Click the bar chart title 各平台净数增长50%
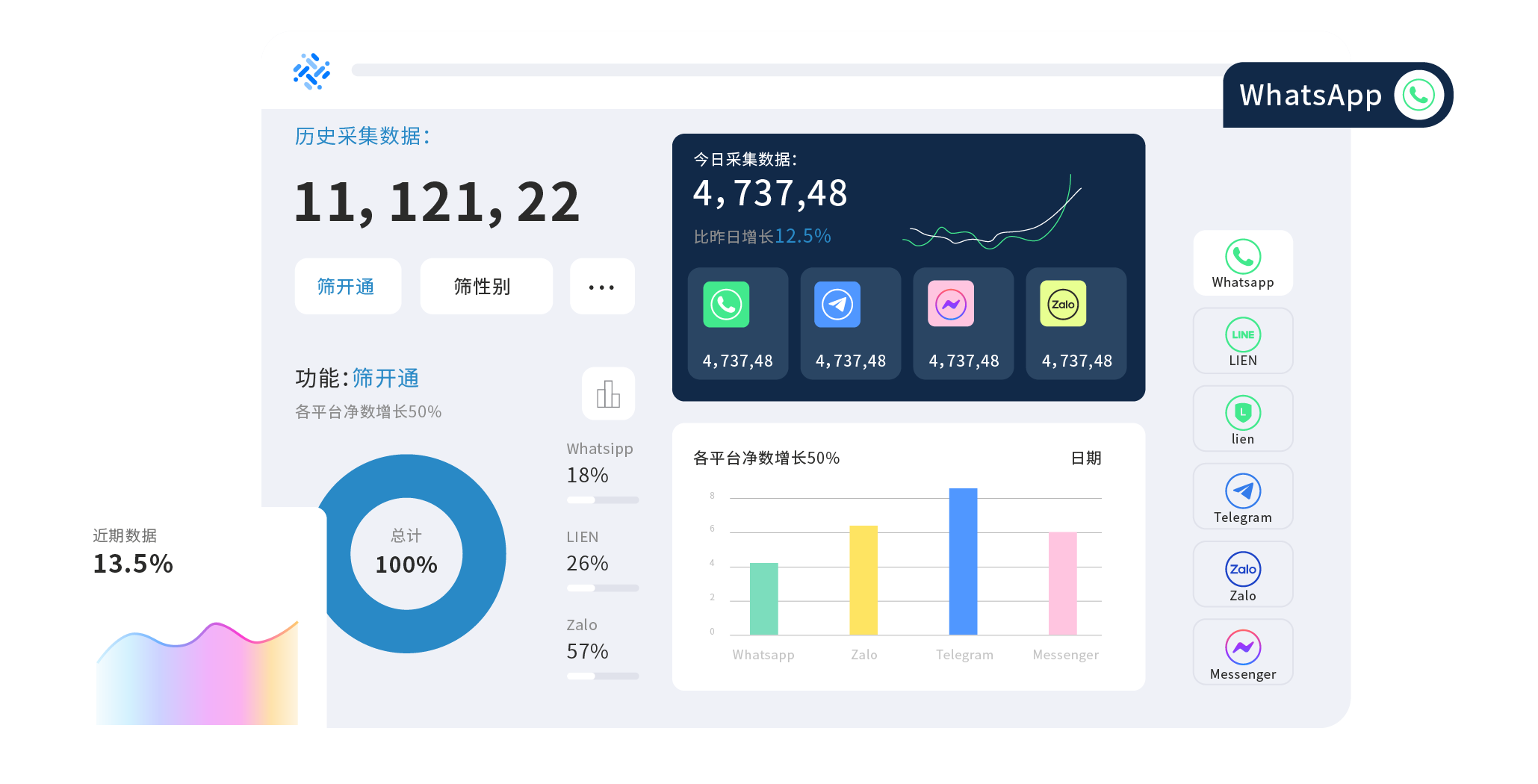1538x784 pixels. (766, 458)
